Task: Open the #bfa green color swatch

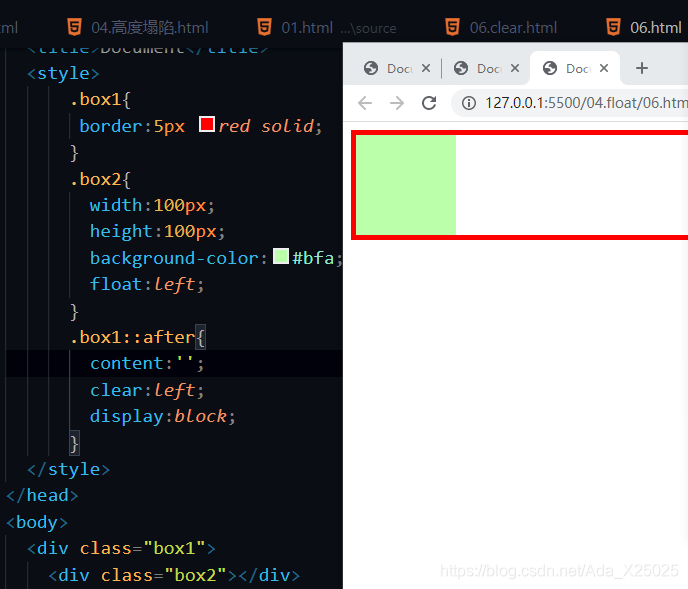Action: click(x=281, y=256)
